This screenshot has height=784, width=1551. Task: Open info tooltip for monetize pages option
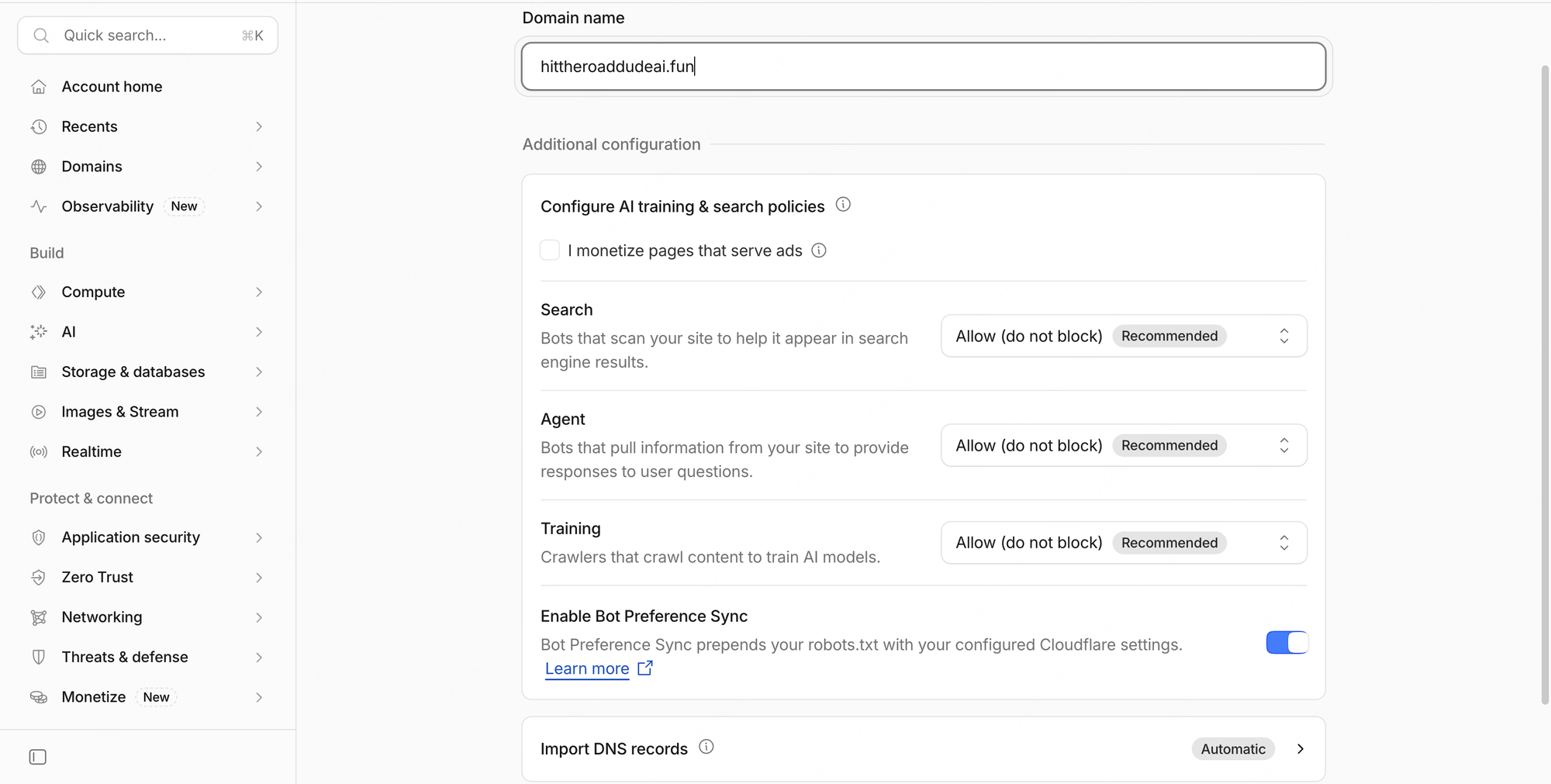pos(819,250)
